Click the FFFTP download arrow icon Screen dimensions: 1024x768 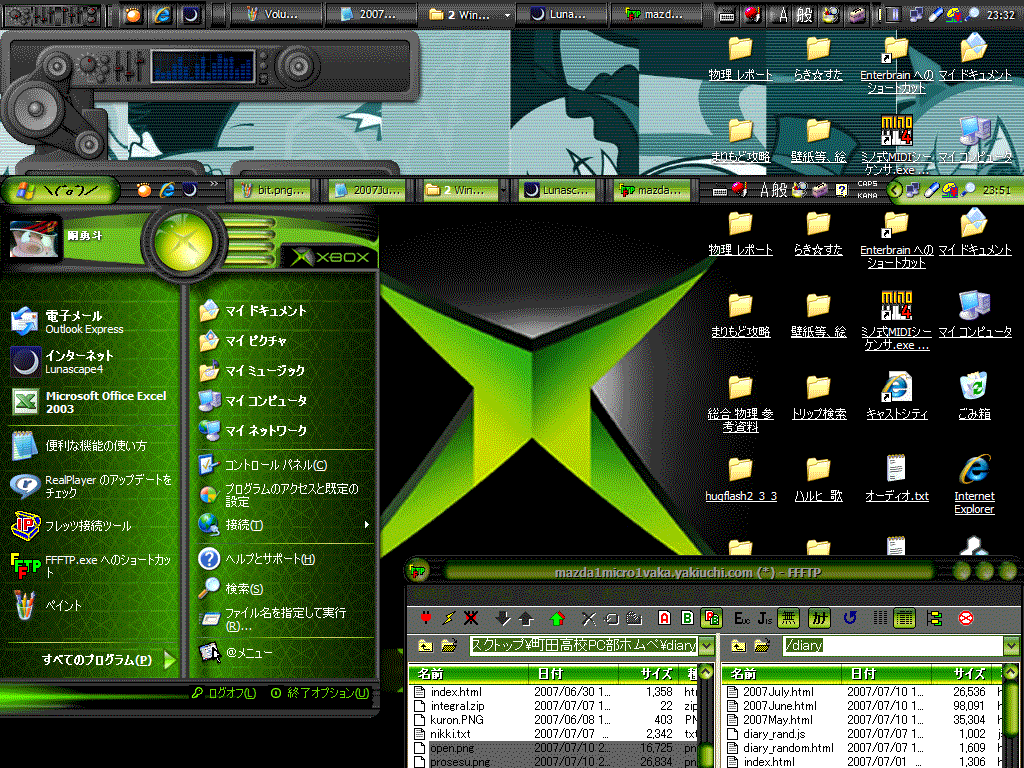(x=503, y=617)
